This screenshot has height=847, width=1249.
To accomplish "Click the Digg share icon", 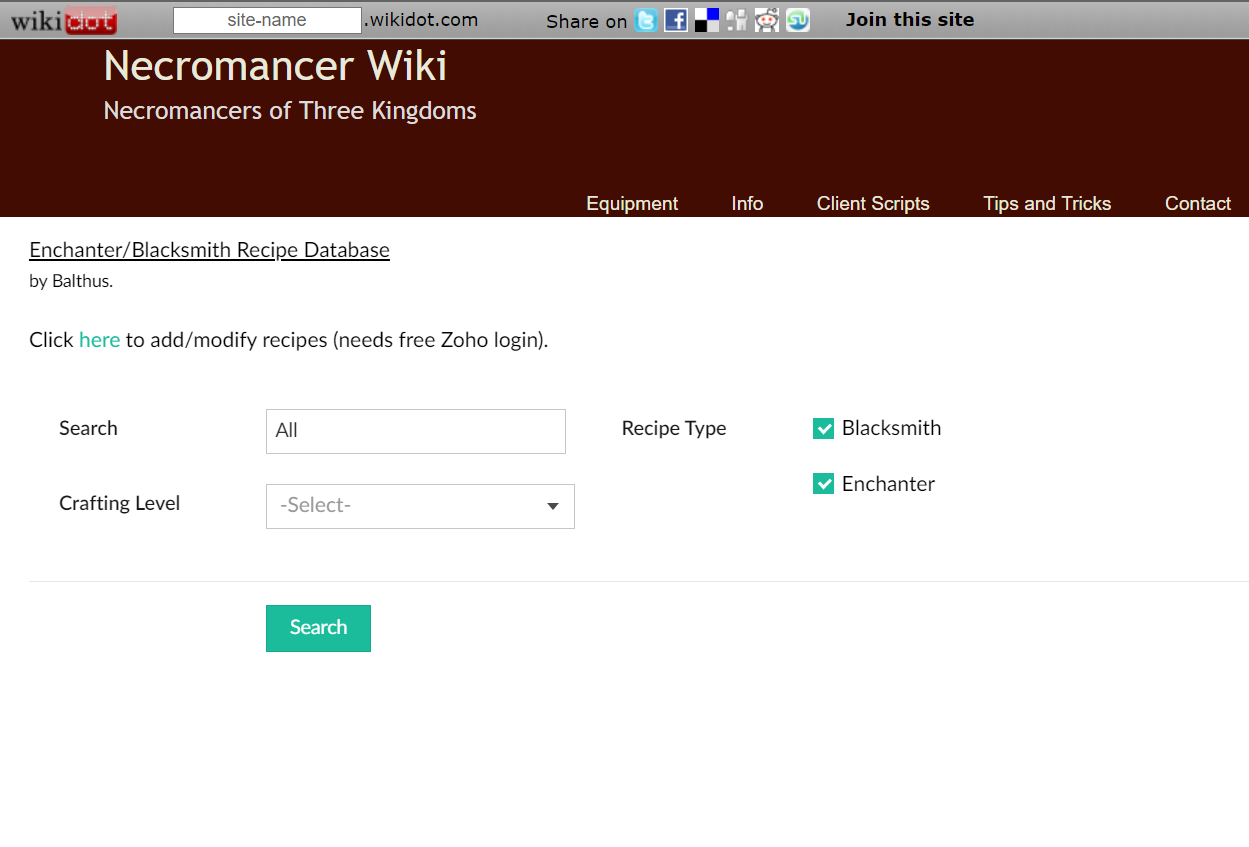I will (x=737, y=20).
